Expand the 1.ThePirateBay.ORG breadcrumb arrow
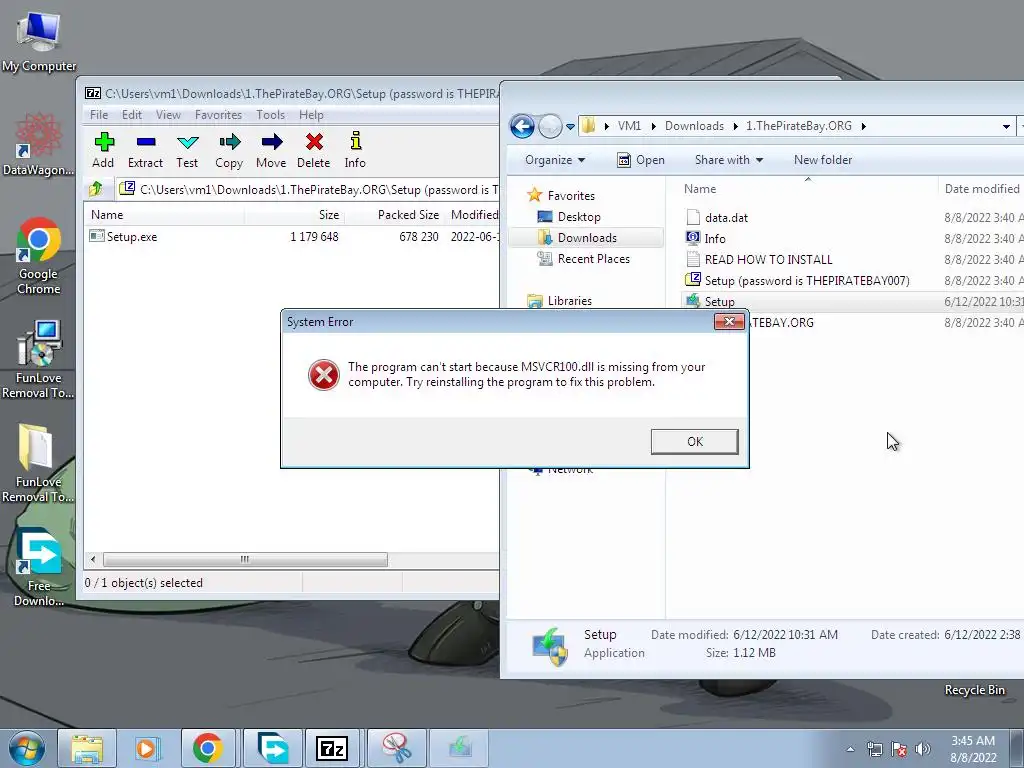1024x768 pixels. [x=863, y=126]
